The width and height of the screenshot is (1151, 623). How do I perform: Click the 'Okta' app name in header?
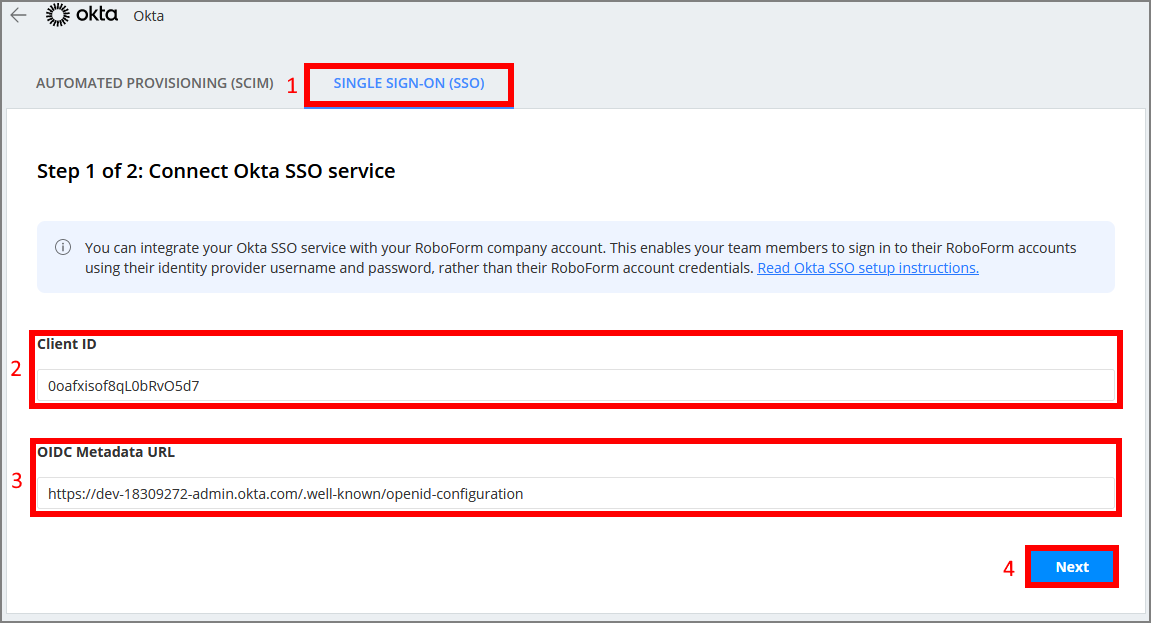(x=148, y=15)
